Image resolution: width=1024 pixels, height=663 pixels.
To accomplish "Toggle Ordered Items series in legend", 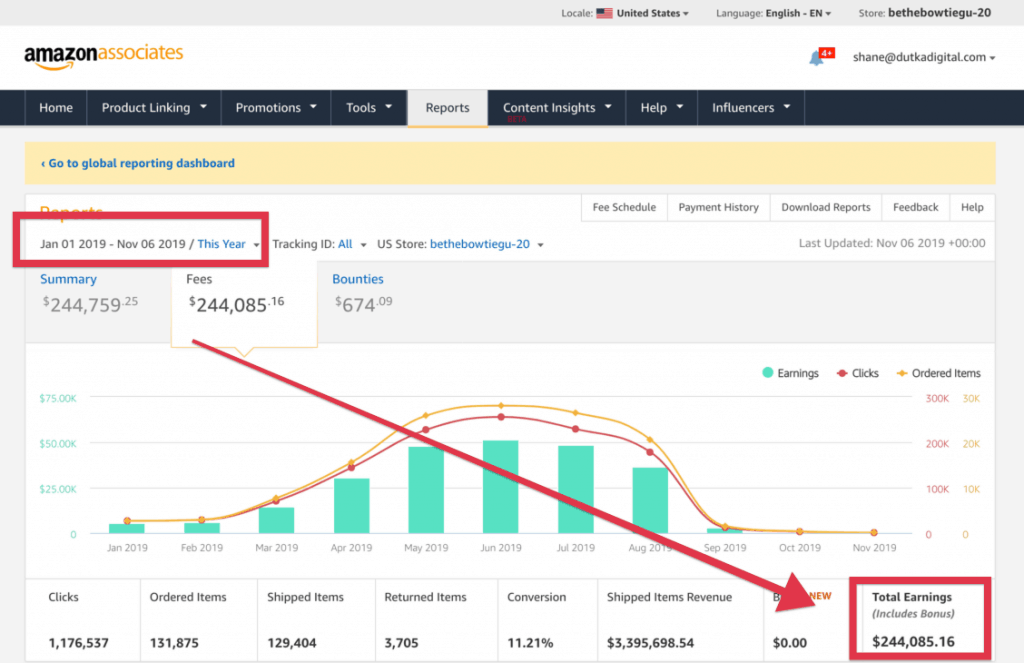I will pos(938,373).
